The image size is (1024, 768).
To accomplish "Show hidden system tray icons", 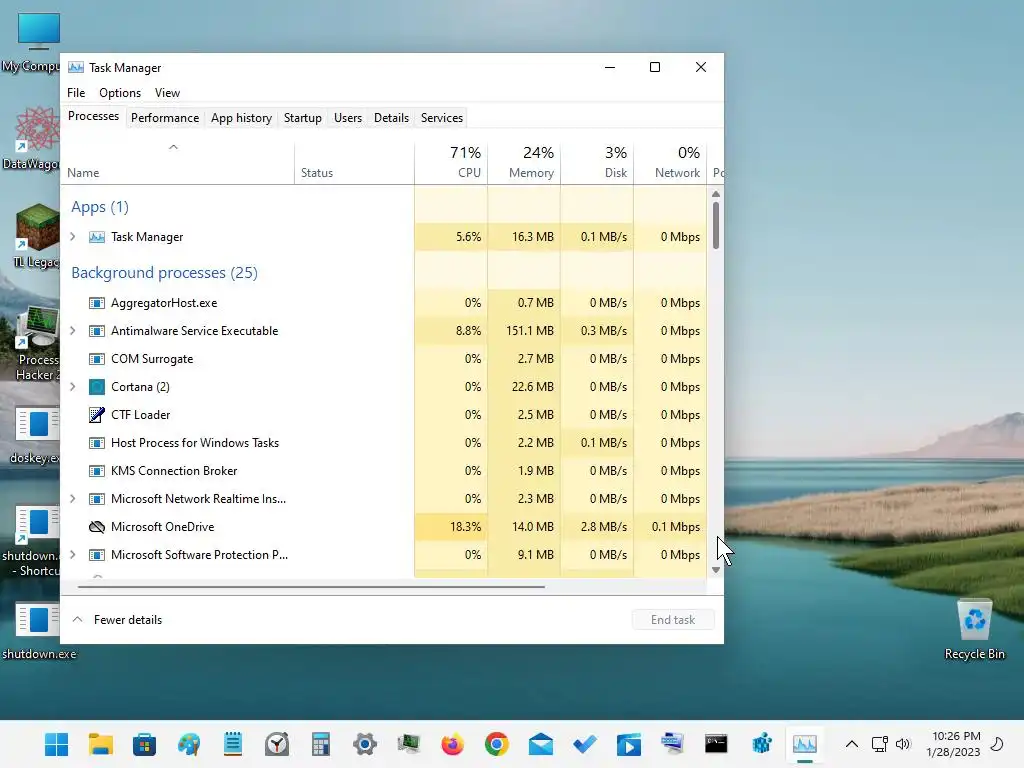I will [x=852, y=744].
